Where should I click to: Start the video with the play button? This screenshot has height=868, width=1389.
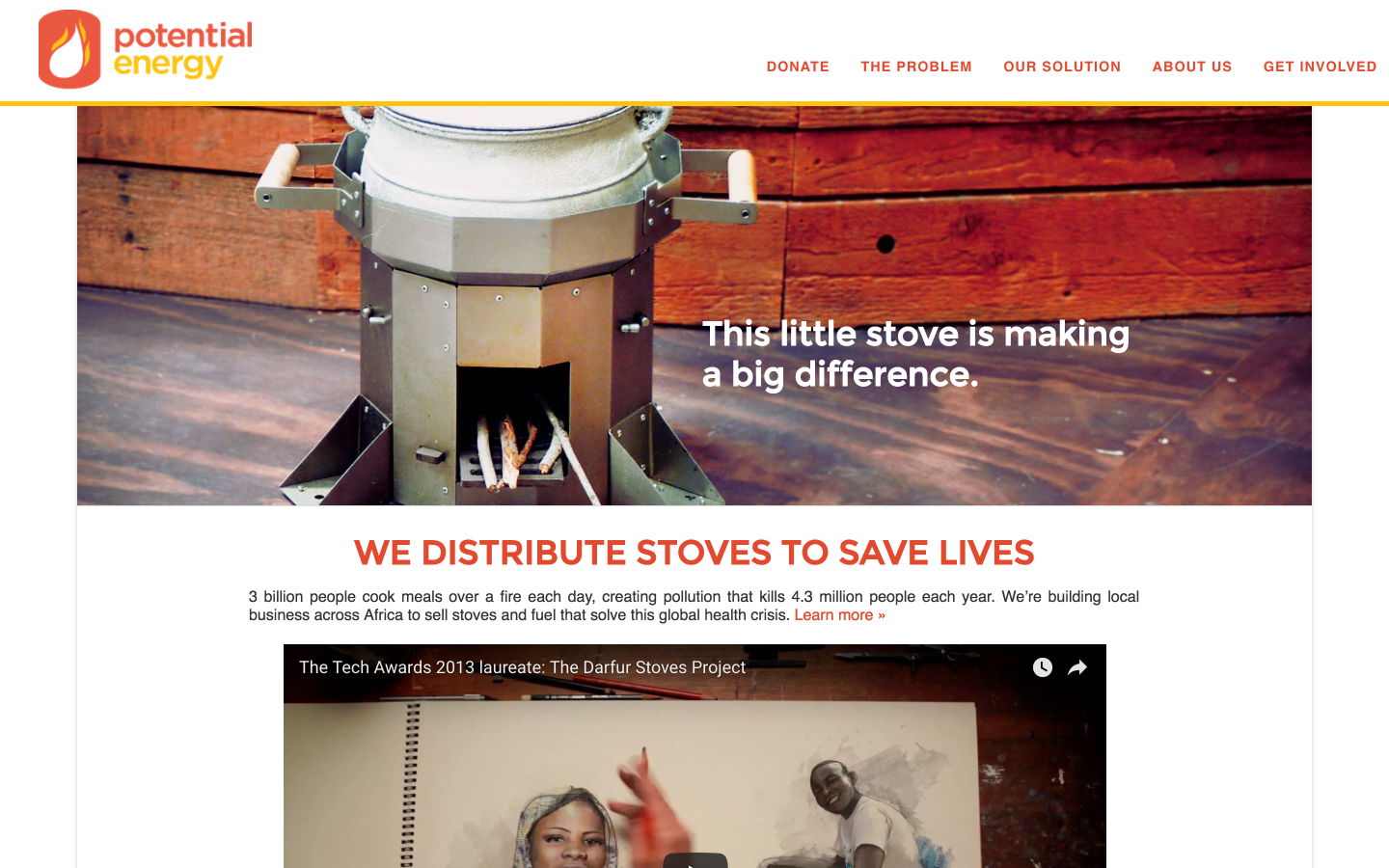pyautogui.click(x=694, y=860)
